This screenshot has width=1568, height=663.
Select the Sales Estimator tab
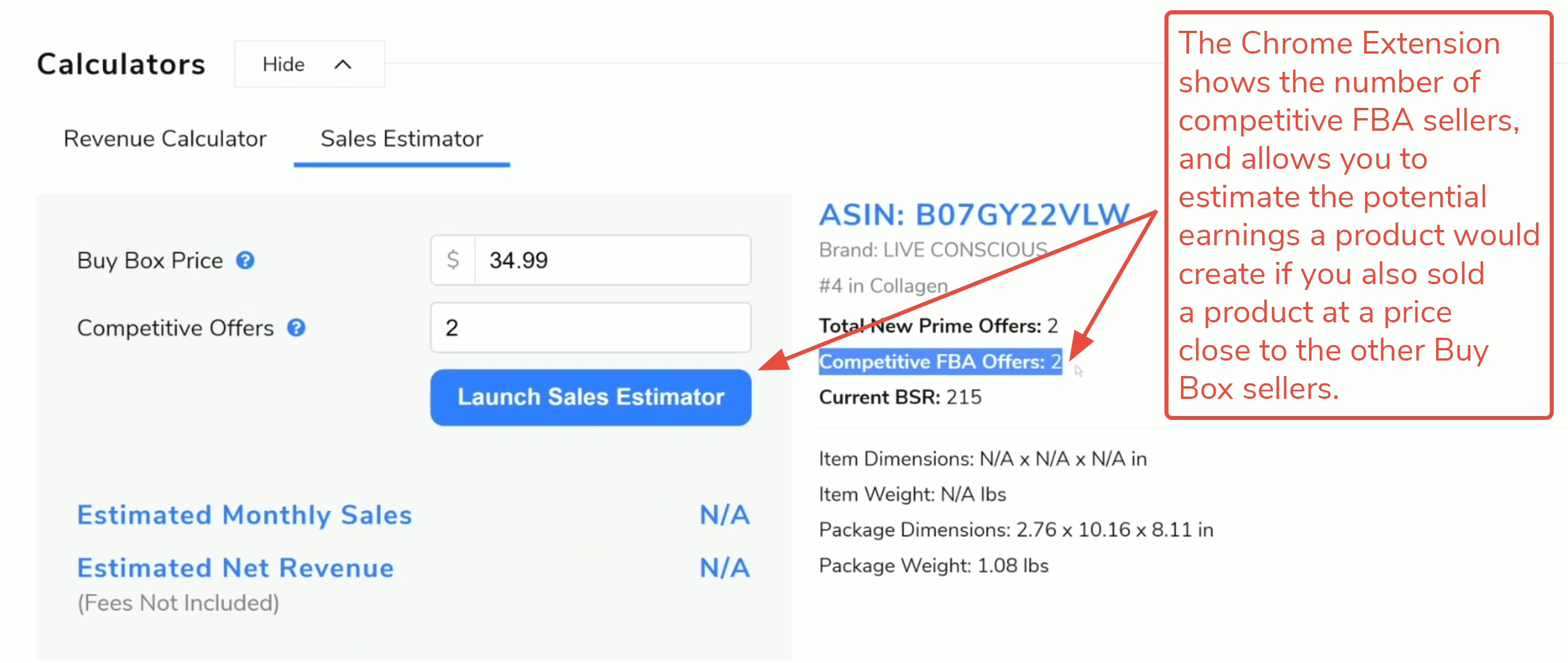click(x=402, y=139)
